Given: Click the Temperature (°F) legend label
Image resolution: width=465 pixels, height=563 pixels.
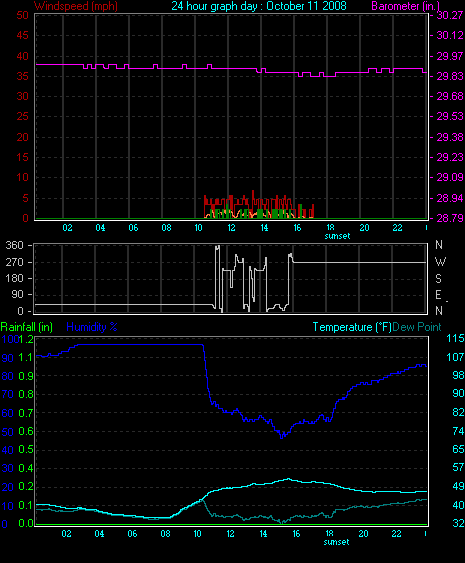Looking at the screenshot, I should pyautogui.click(x=352, y=327).
